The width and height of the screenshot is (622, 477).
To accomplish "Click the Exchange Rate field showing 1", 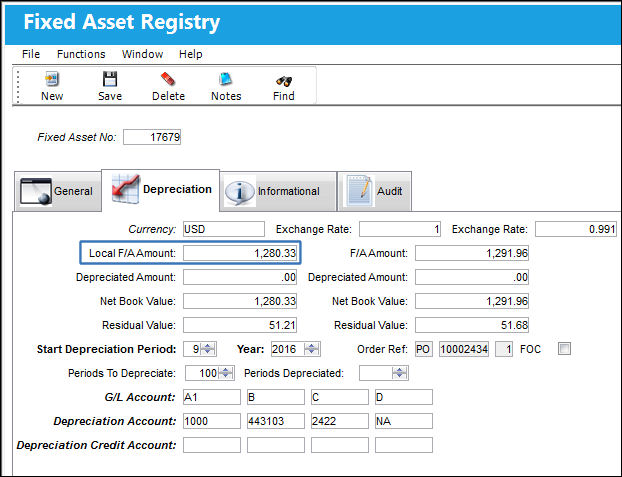I will (x=400, y=229).
